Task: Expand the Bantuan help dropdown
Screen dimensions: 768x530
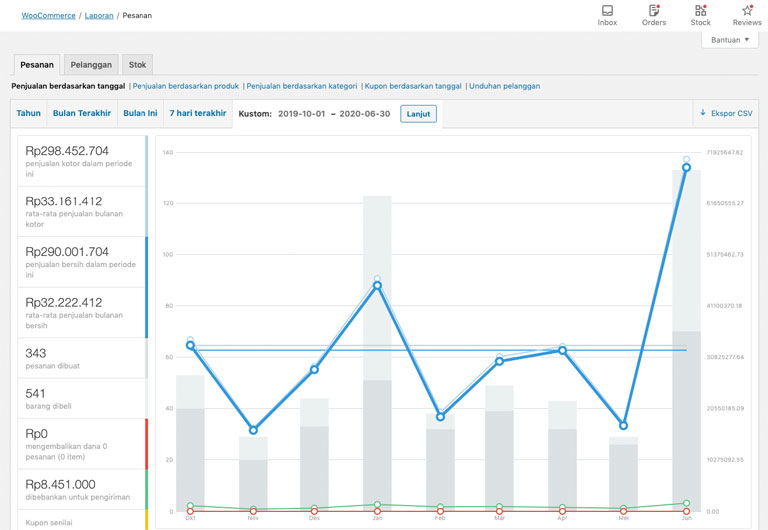Action: click(730, 40)
